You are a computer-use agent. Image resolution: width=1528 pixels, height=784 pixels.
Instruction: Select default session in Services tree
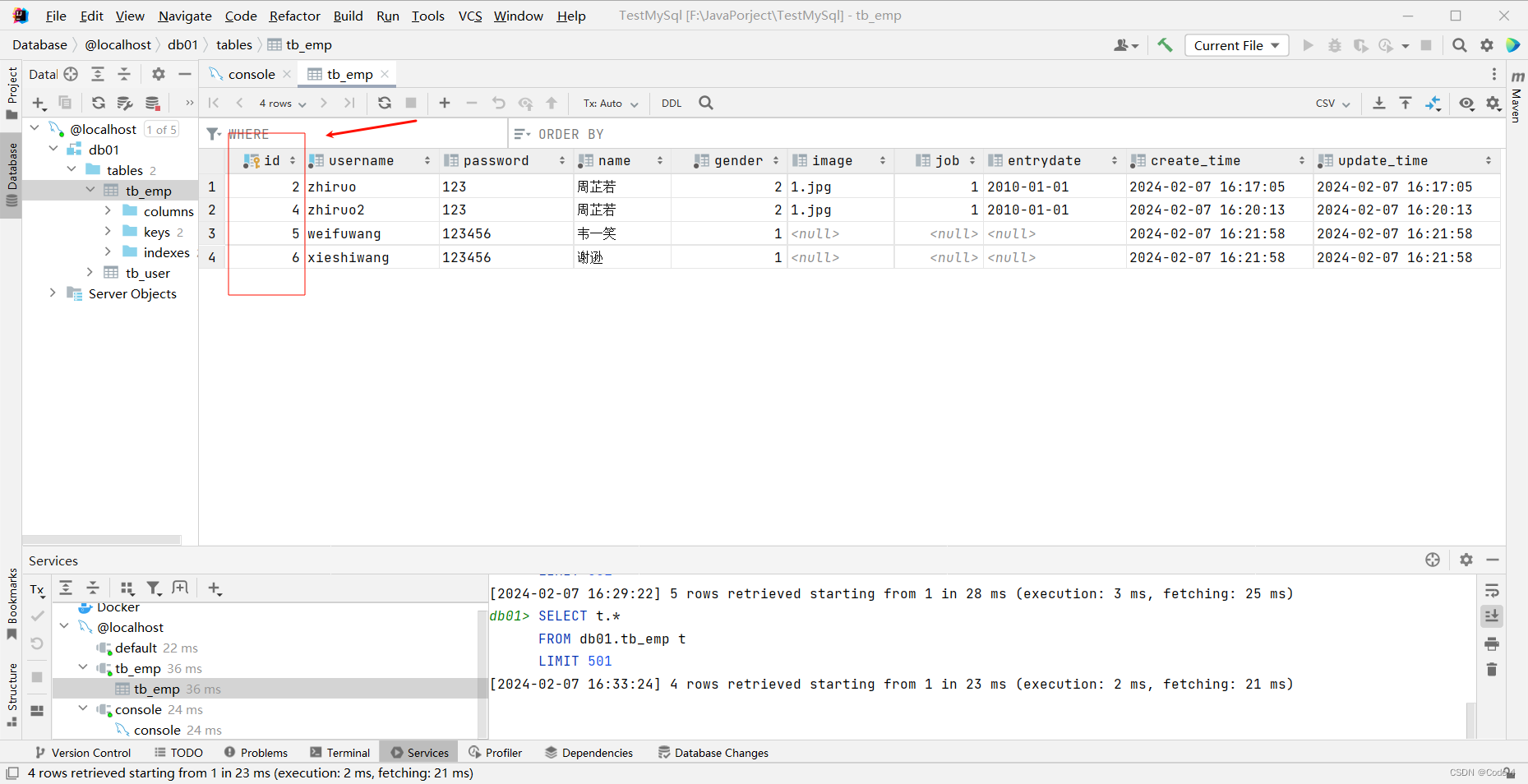[136, 648]
